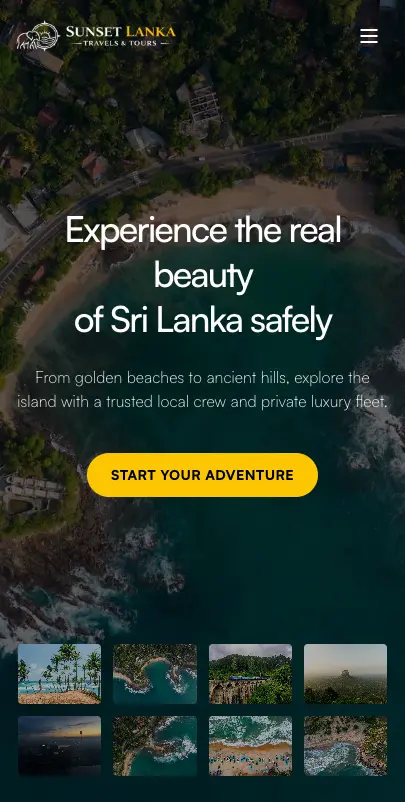This screenshot has width=405, height=802.
Task: Open the palm trees beach thumbnail
Action: [x=59, y=674]
